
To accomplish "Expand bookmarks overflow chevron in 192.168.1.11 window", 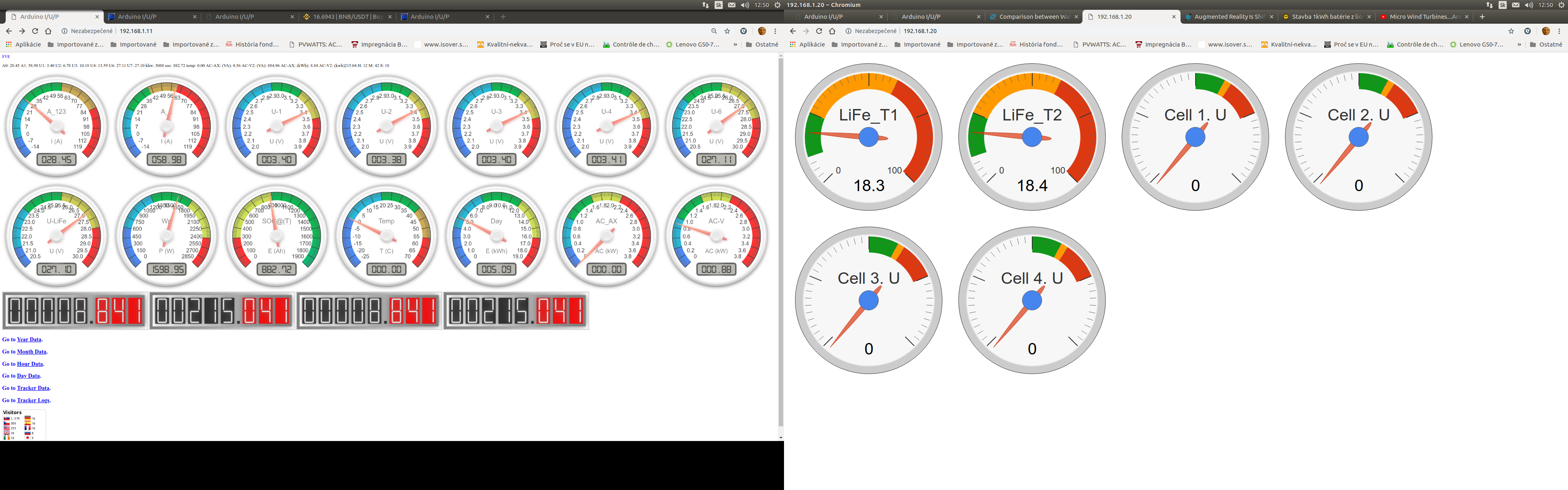I will (x=735, y=45).
